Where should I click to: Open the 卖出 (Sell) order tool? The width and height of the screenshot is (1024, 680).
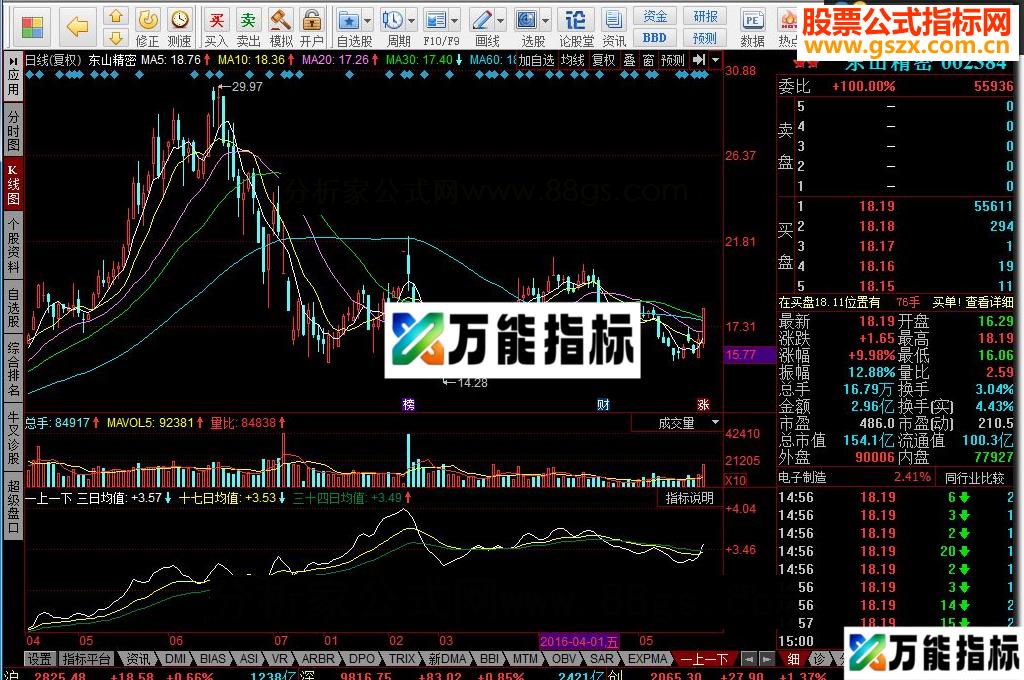coord(247,20)
